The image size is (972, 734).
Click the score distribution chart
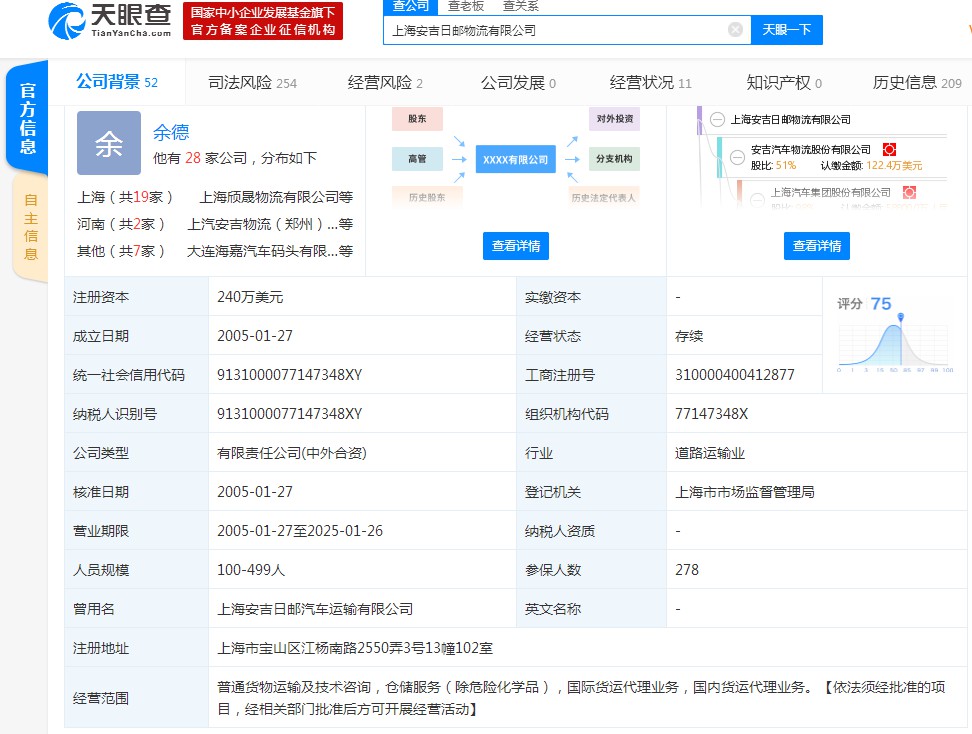pos(895,345)
